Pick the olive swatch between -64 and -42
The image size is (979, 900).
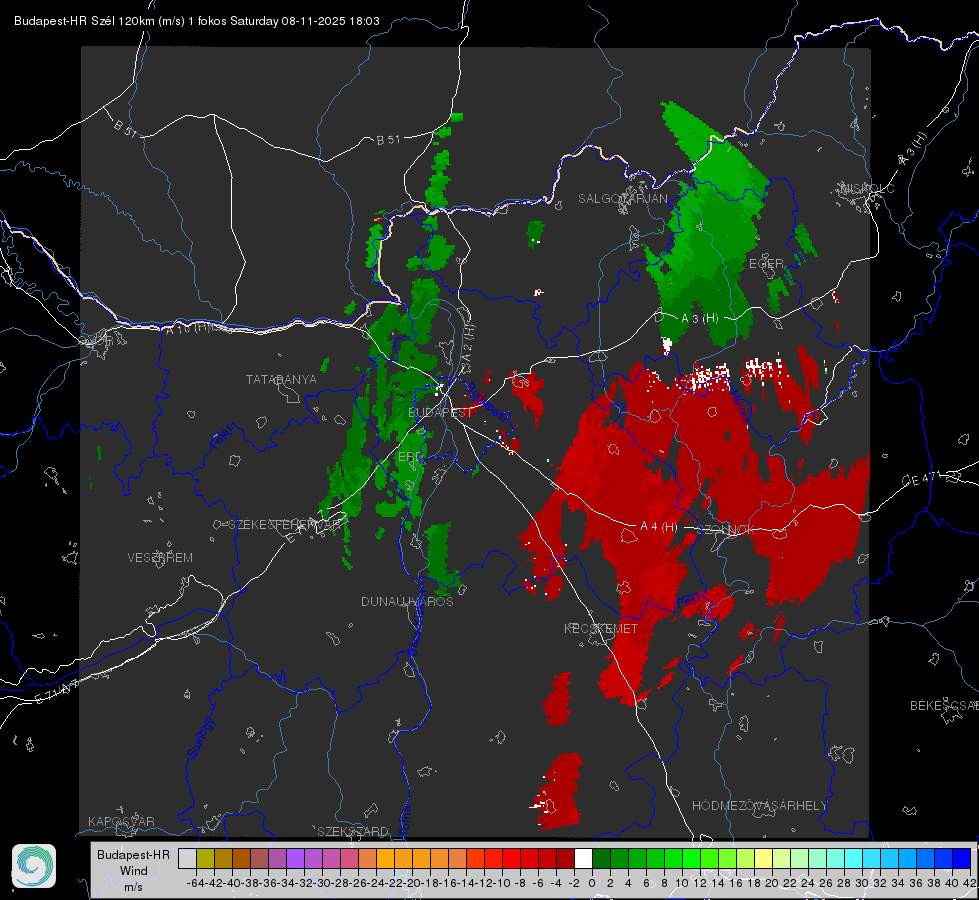pyautogui.click(x=205, y=858)
